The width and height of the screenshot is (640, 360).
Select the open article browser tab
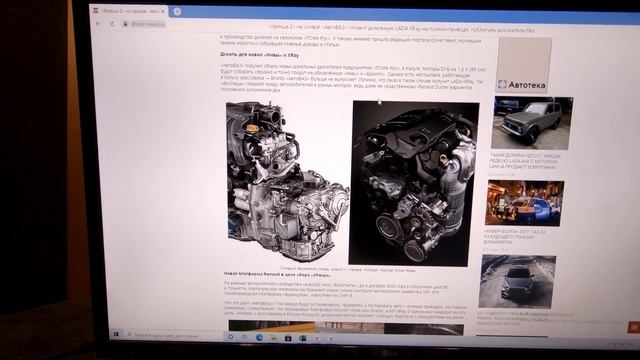tap(129, 11)
